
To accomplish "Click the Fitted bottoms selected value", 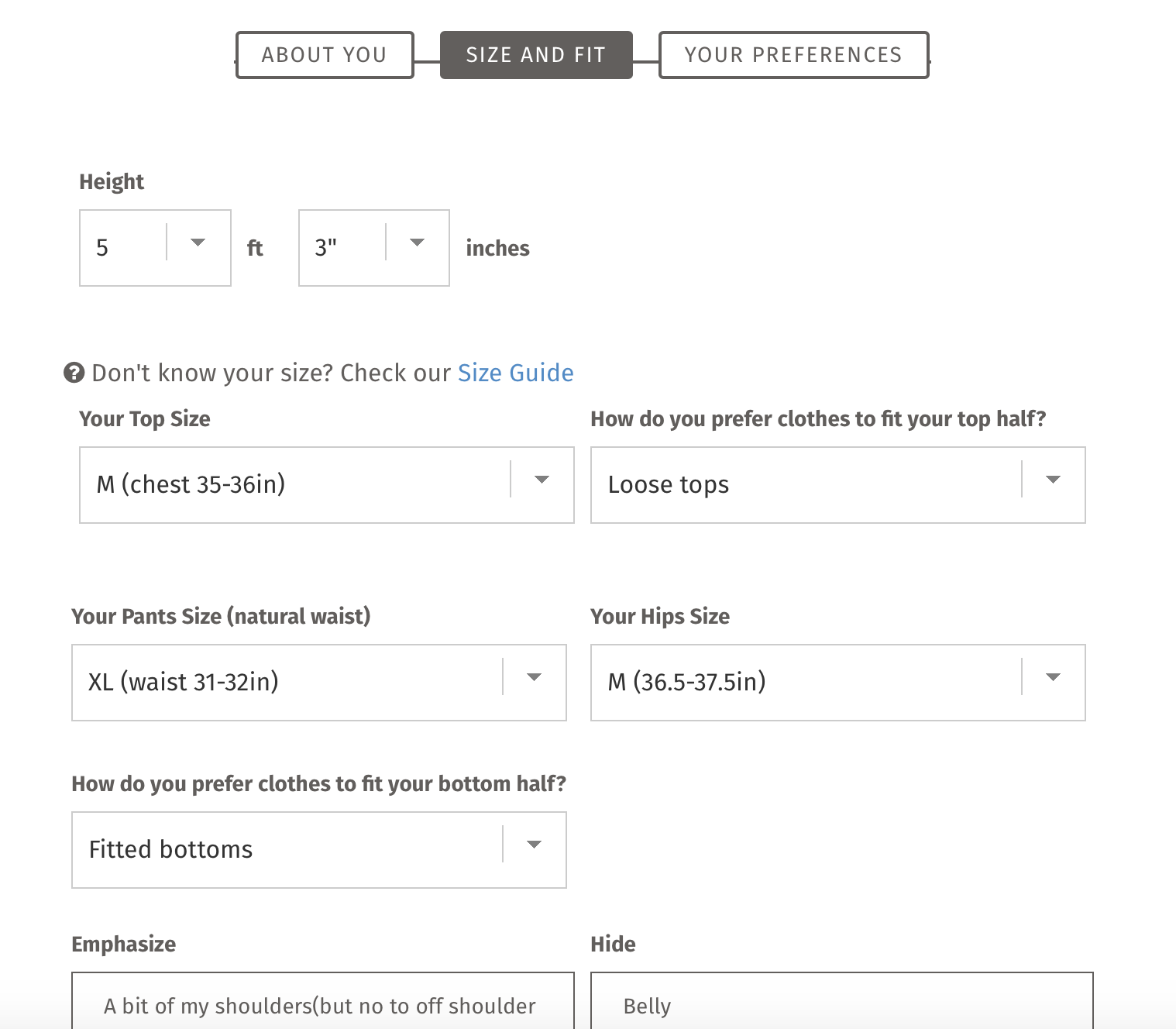I will click(171, 849).
